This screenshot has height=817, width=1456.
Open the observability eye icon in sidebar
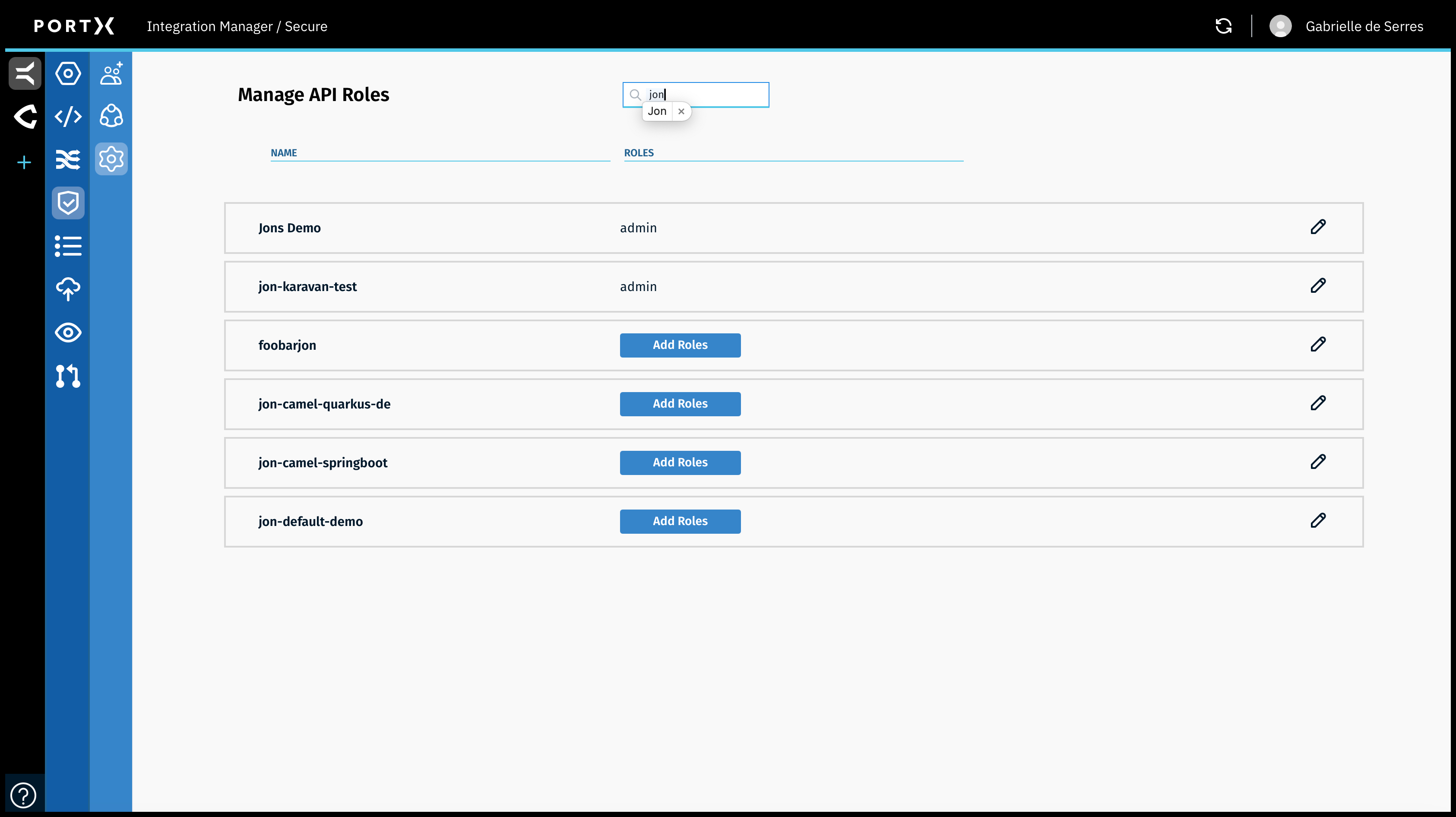point(68,333)
